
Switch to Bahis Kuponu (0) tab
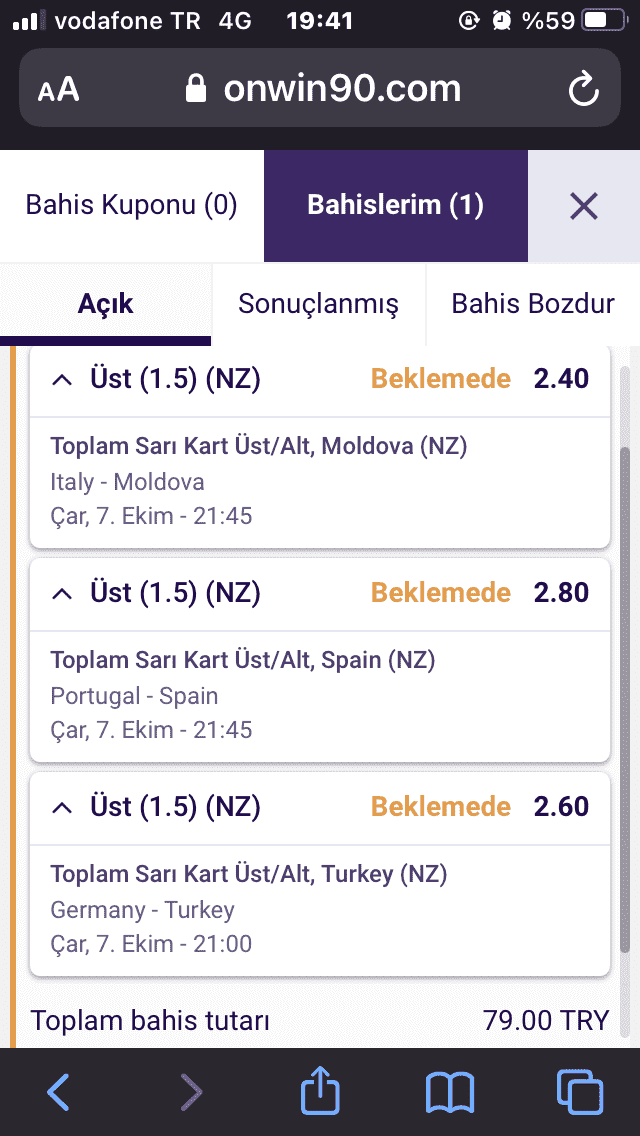[x=132, y=206]
